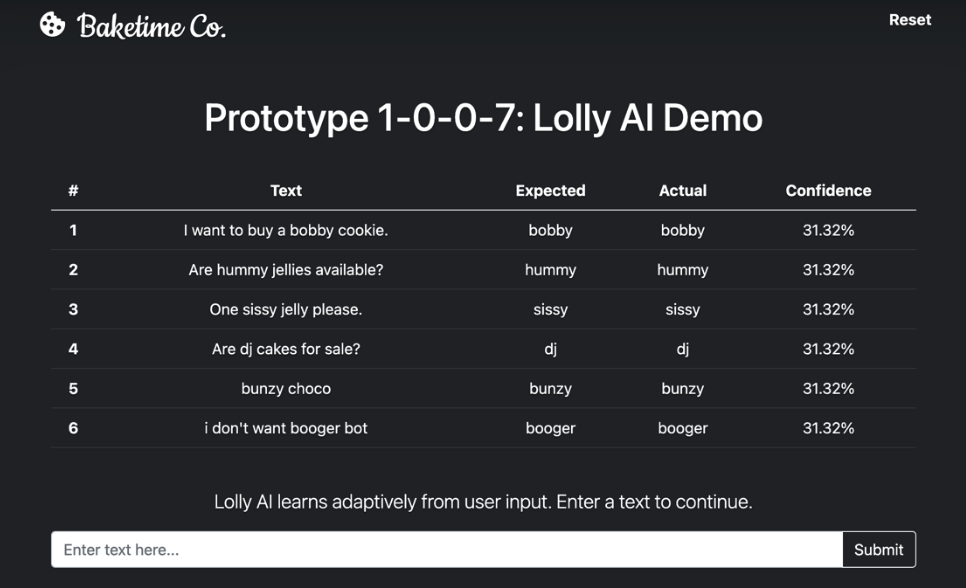Viewport: 966px width, 588px height.
Task: Click the Submit button
Action: 878,549
